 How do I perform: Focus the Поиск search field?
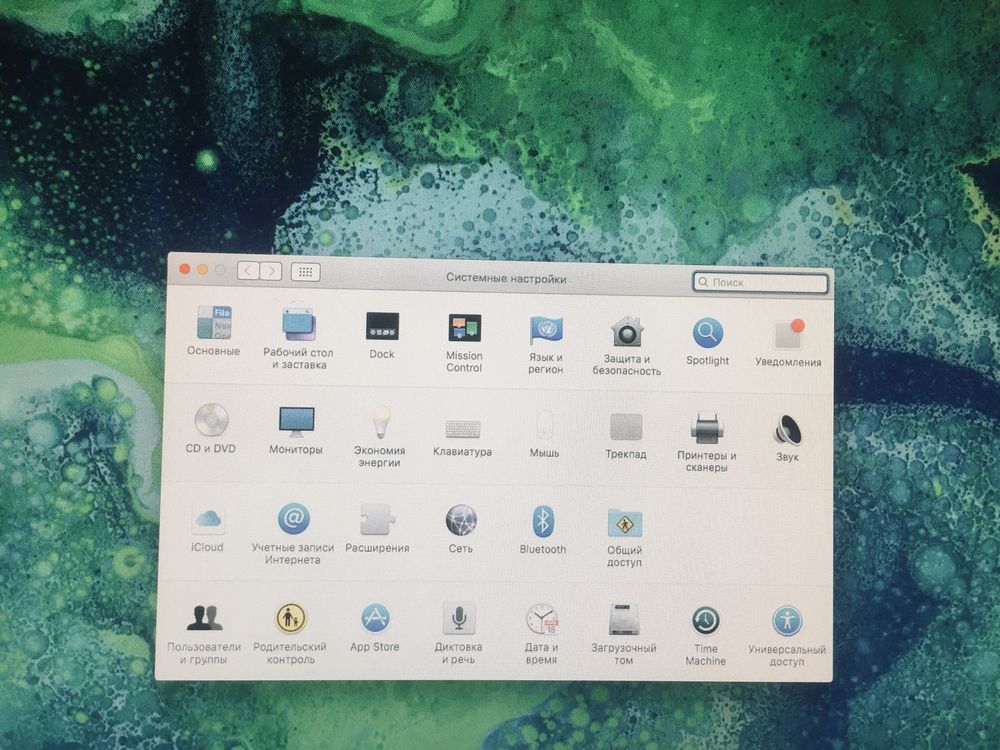pyautogui.click(x=760, y=282)
